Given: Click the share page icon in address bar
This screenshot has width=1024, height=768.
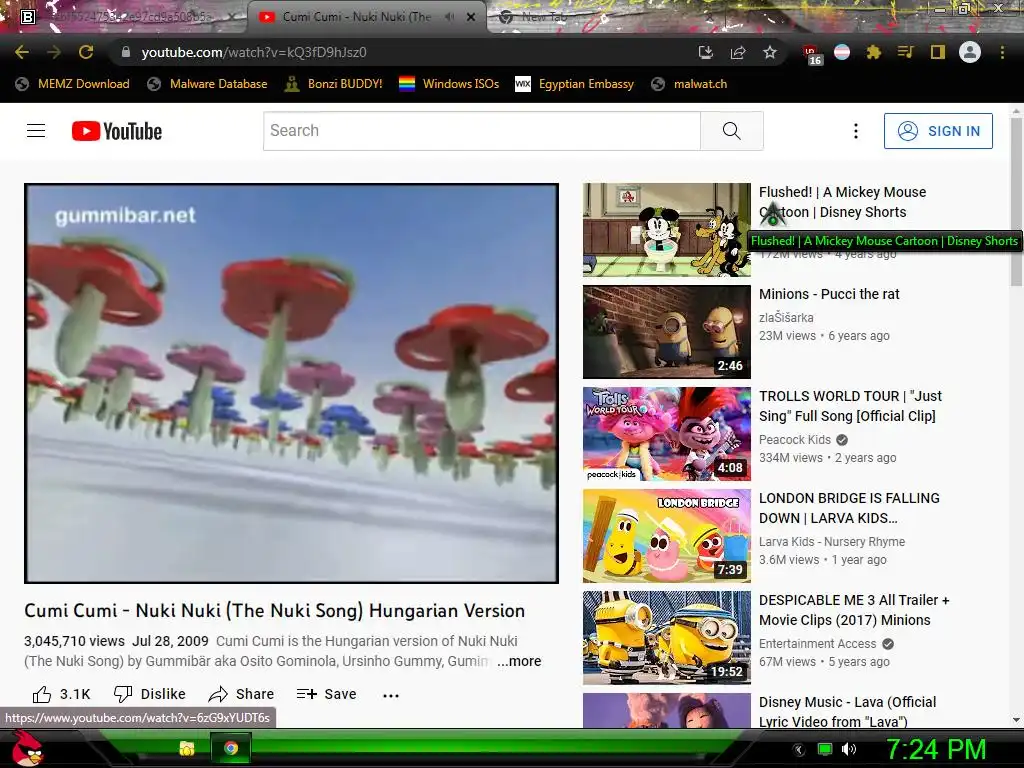Looking at the screenshot, I should [738, 52].
